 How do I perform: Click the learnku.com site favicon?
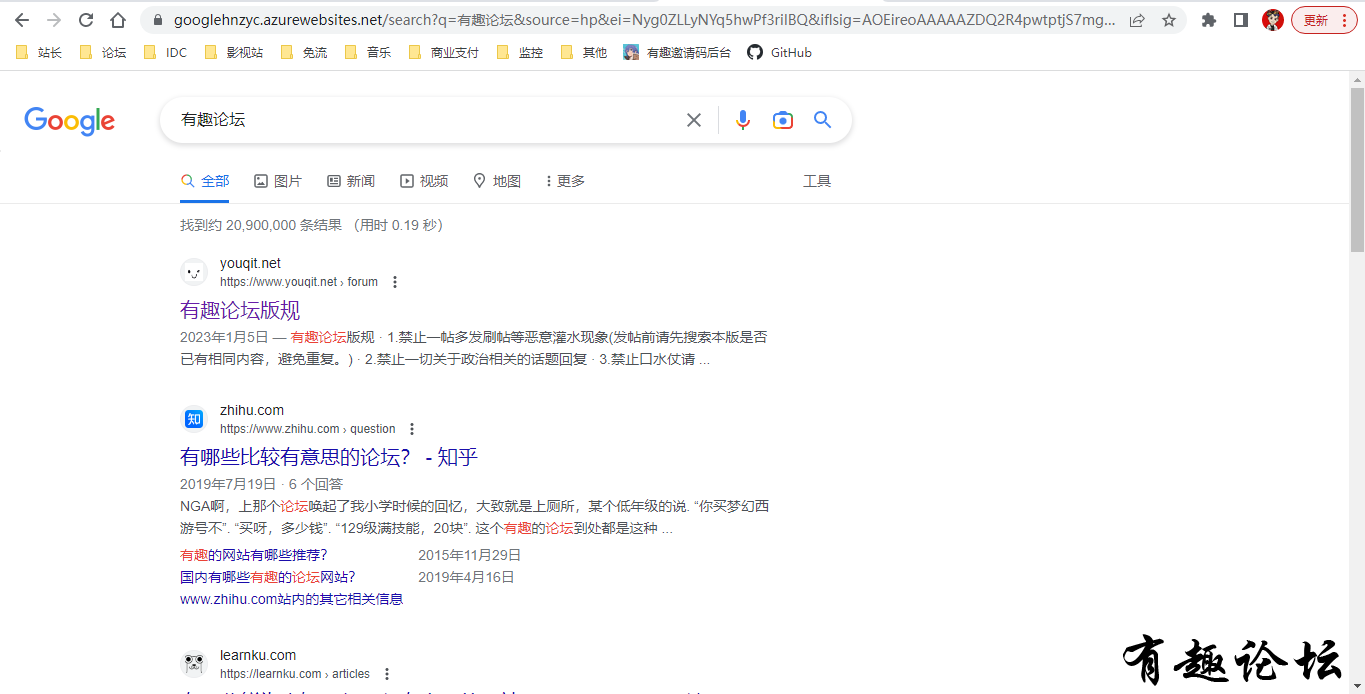coord(194,664)
